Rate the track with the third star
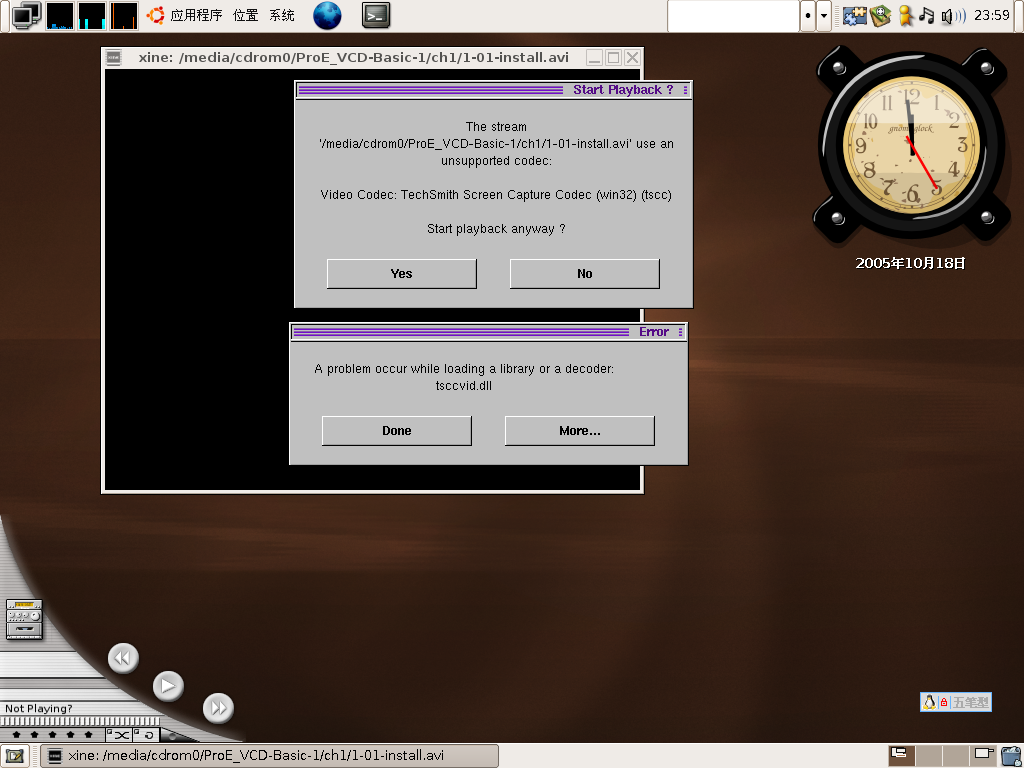The height and width of the screenshot is (768, 1024). 52,735
